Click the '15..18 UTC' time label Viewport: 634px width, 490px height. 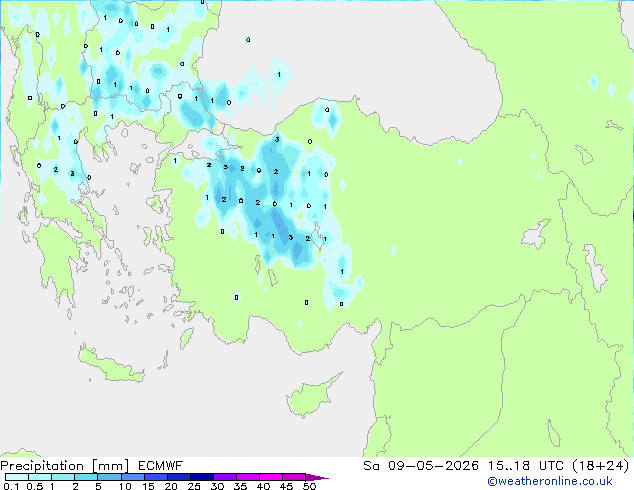[x=526, y=466]
